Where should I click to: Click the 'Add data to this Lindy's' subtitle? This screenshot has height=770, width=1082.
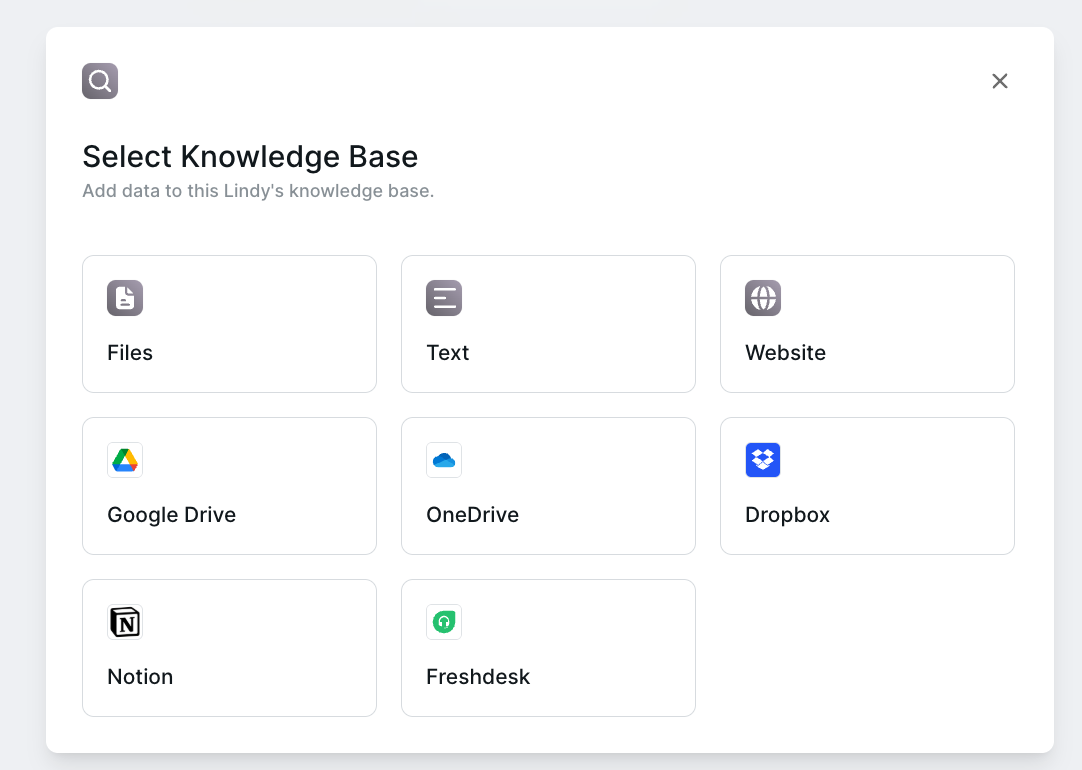[x=258, y=191]
